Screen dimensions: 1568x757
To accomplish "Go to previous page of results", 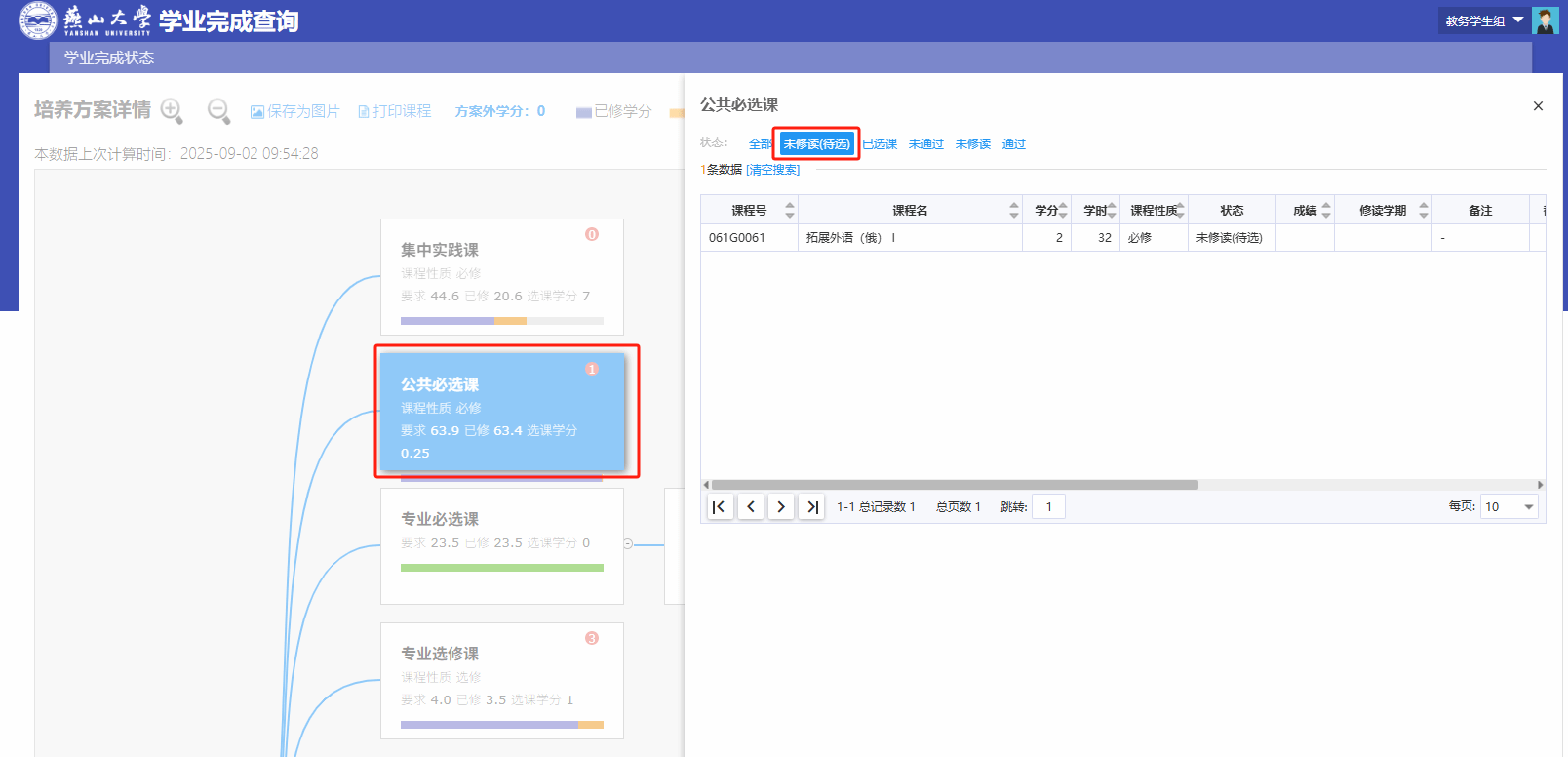I will click(751, 507).
